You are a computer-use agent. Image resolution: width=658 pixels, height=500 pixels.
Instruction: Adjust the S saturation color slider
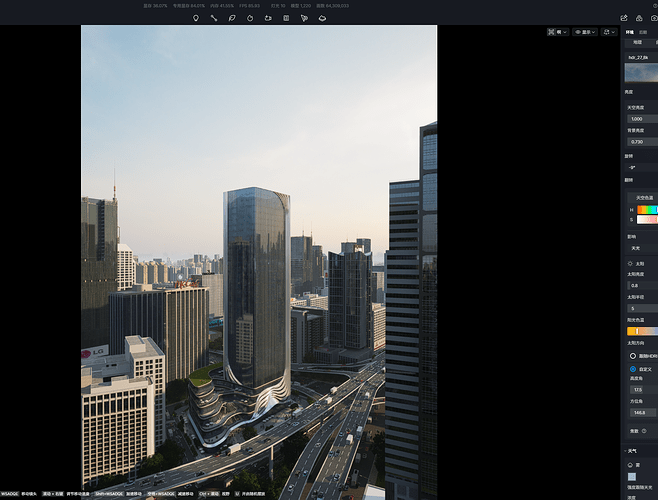point(648,220)
